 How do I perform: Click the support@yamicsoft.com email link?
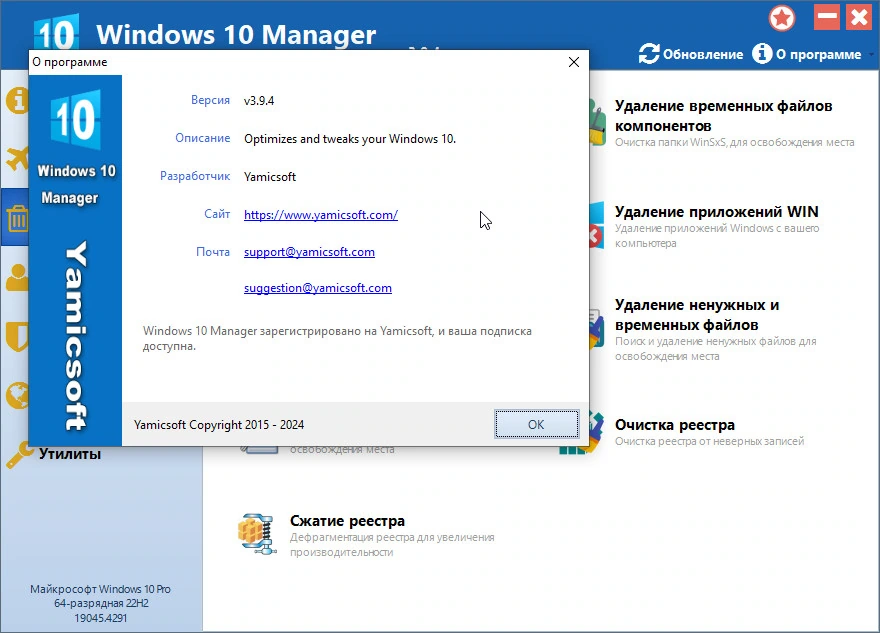[x=309, y=252]
